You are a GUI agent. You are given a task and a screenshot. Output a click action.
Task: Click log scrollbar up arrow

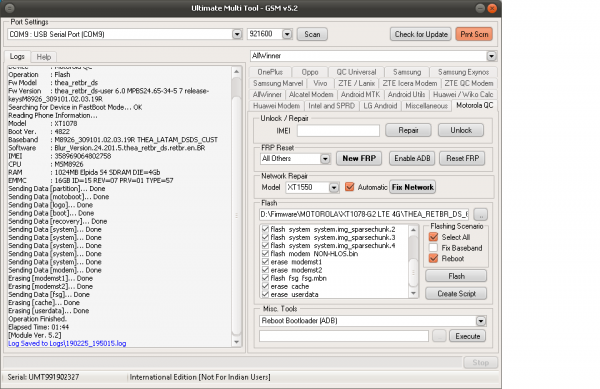click(x=236, y=72)
